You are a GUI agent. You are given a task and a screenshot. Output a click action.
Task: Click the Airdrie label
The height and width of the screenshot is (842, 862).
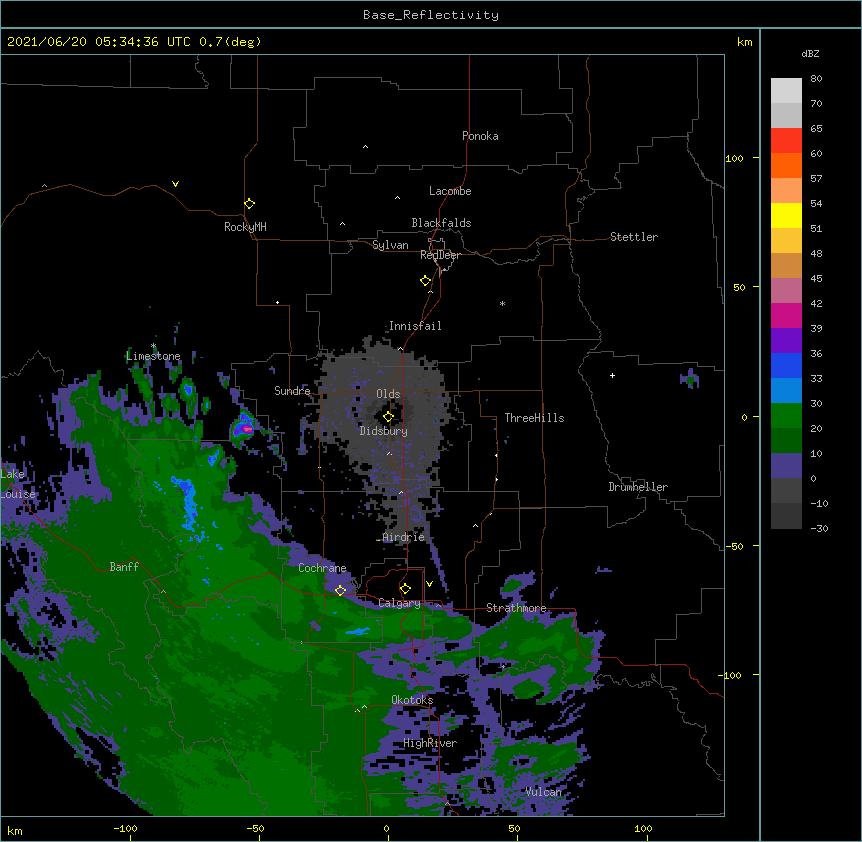404,537
